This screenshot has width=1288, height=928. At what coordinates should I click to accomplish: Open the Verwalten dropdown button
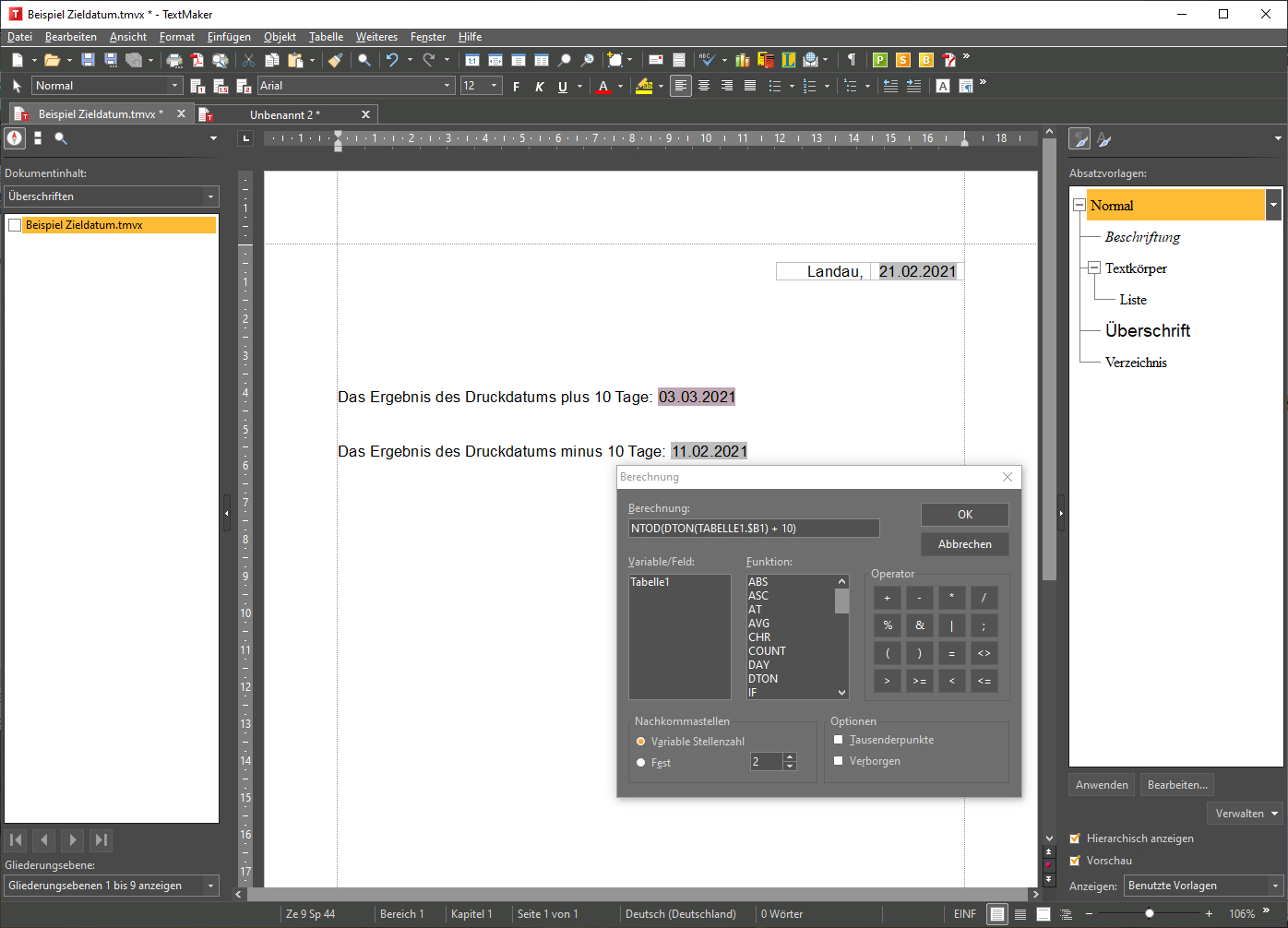(1245, 814)
